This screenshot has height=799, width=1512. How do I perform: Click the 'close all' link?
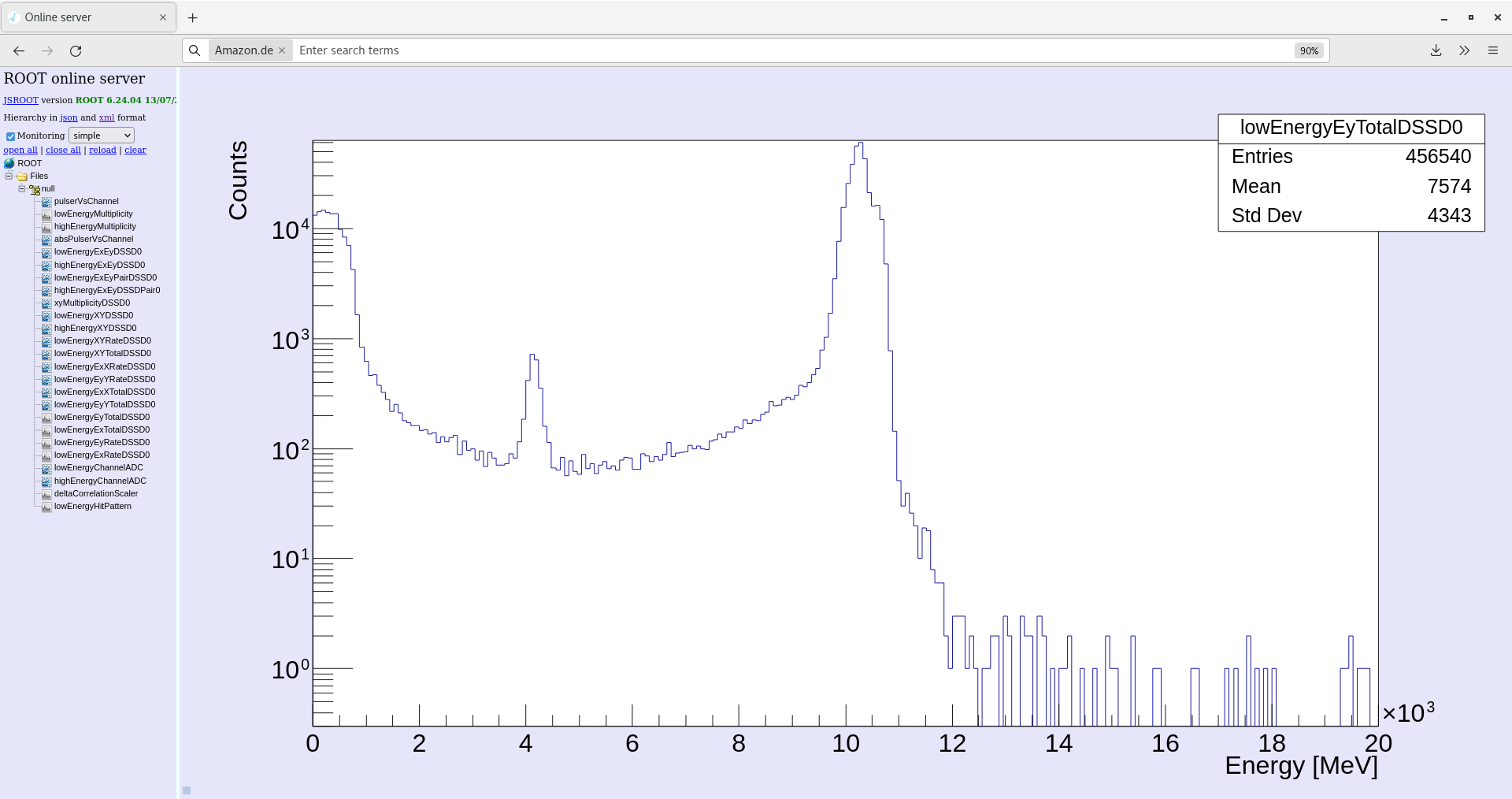pyautogui.click(x=63, y=150)
